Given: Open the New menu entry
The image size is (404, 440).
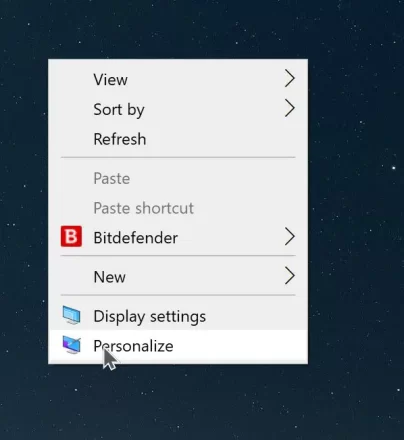Looking at the screenshot, I should (178, 277).
